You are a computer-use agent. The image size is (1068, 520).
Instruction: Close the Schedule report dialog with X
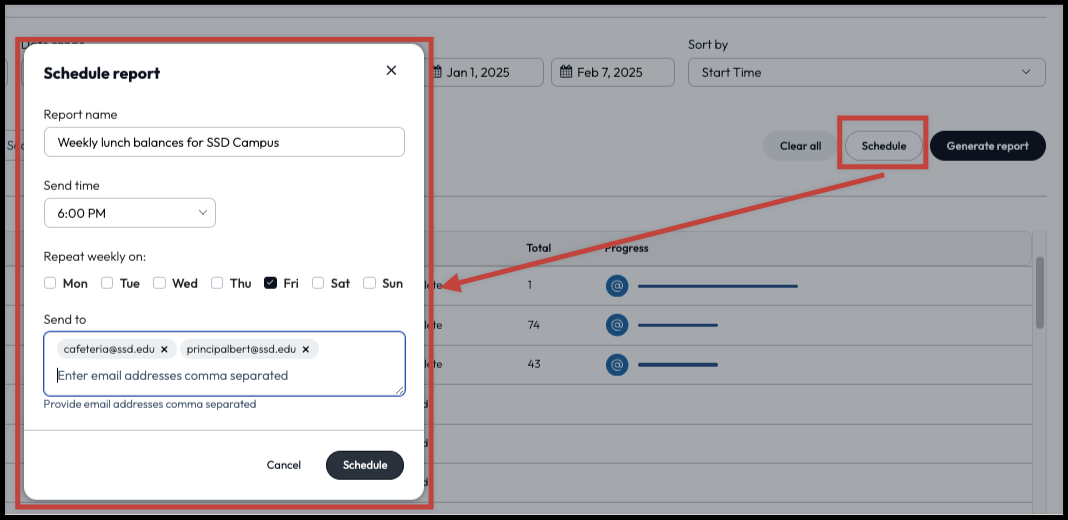pyautogui.click(x=391, y=70)
